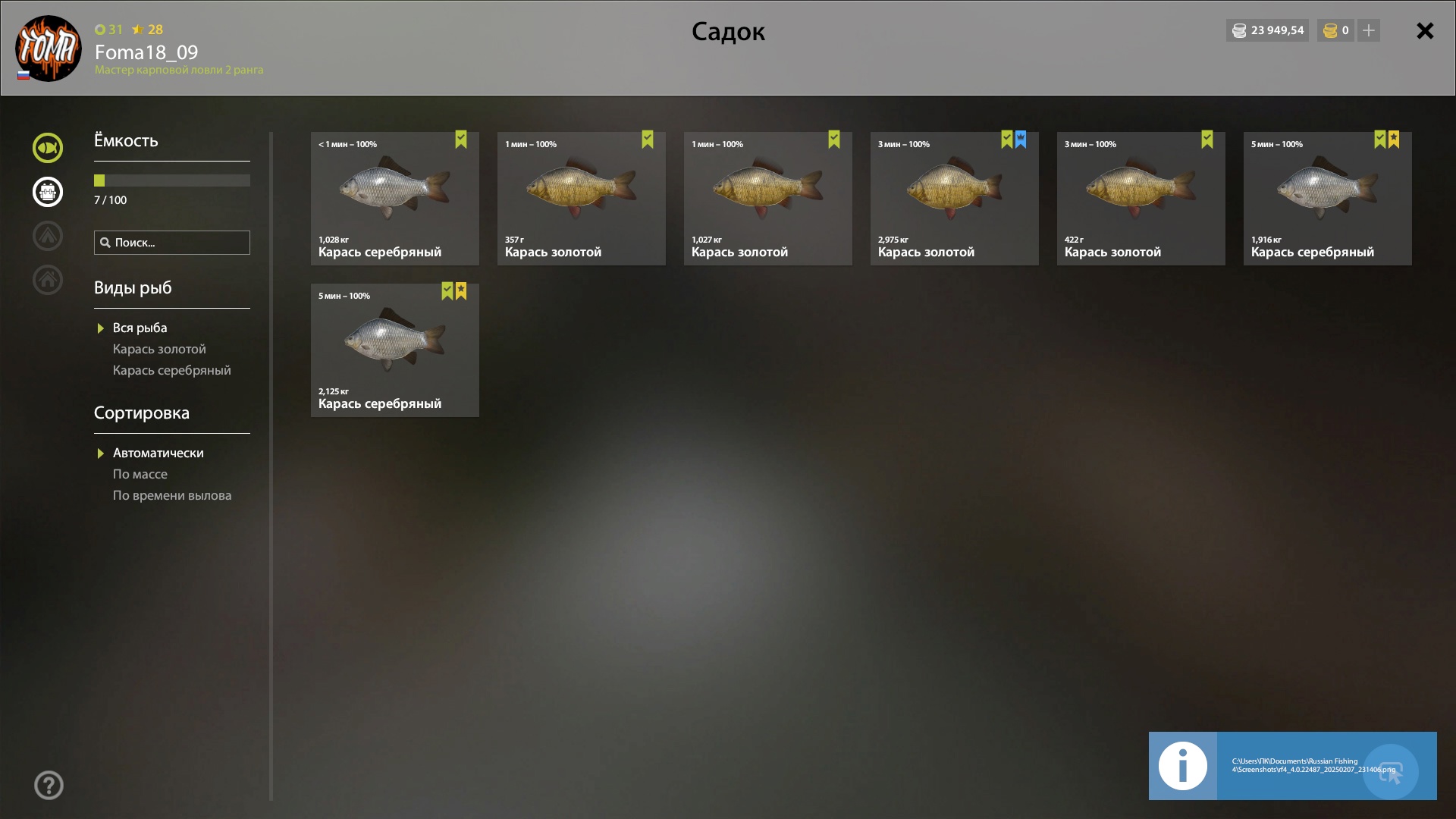Filter by Вся рыба

[140, 328]
